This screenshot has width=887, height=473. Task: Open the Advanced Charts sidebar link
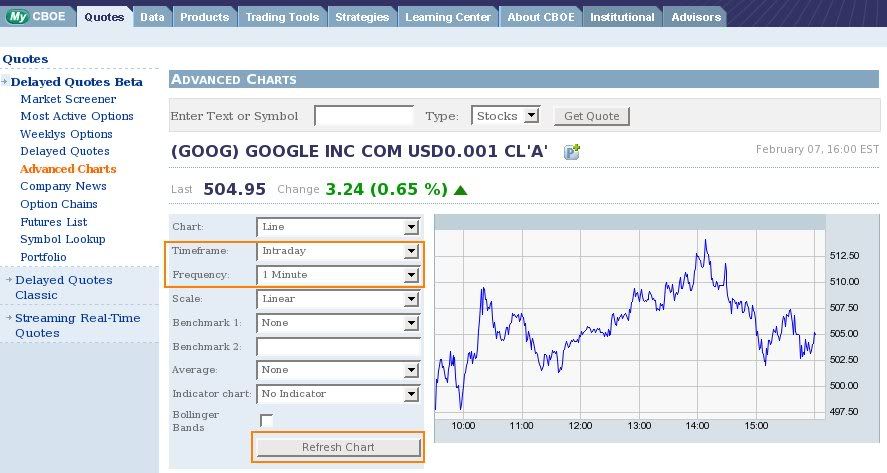click(x=68, y=169)
